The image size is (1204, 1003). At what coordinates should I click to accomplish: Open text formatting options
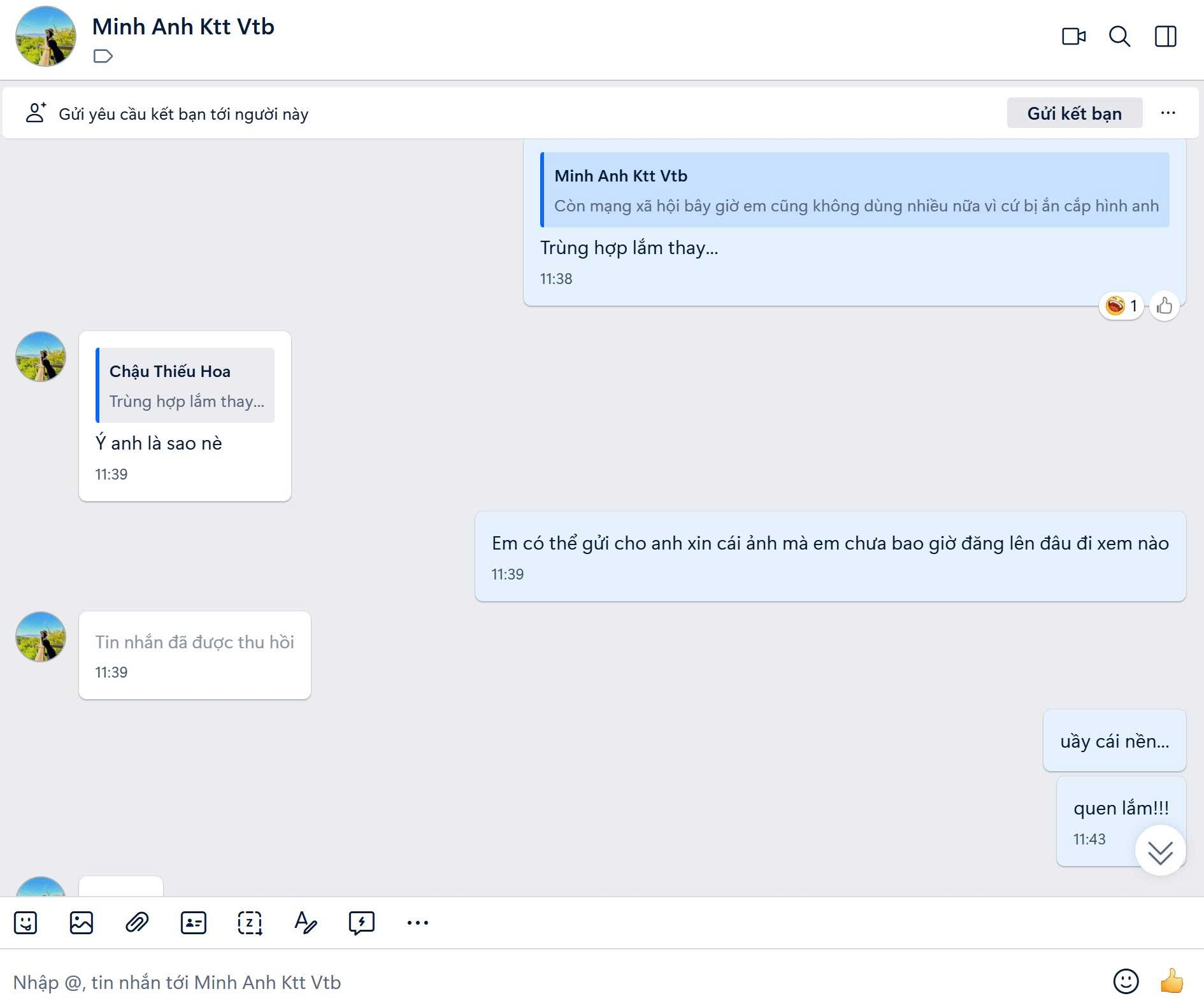(305, 923)
